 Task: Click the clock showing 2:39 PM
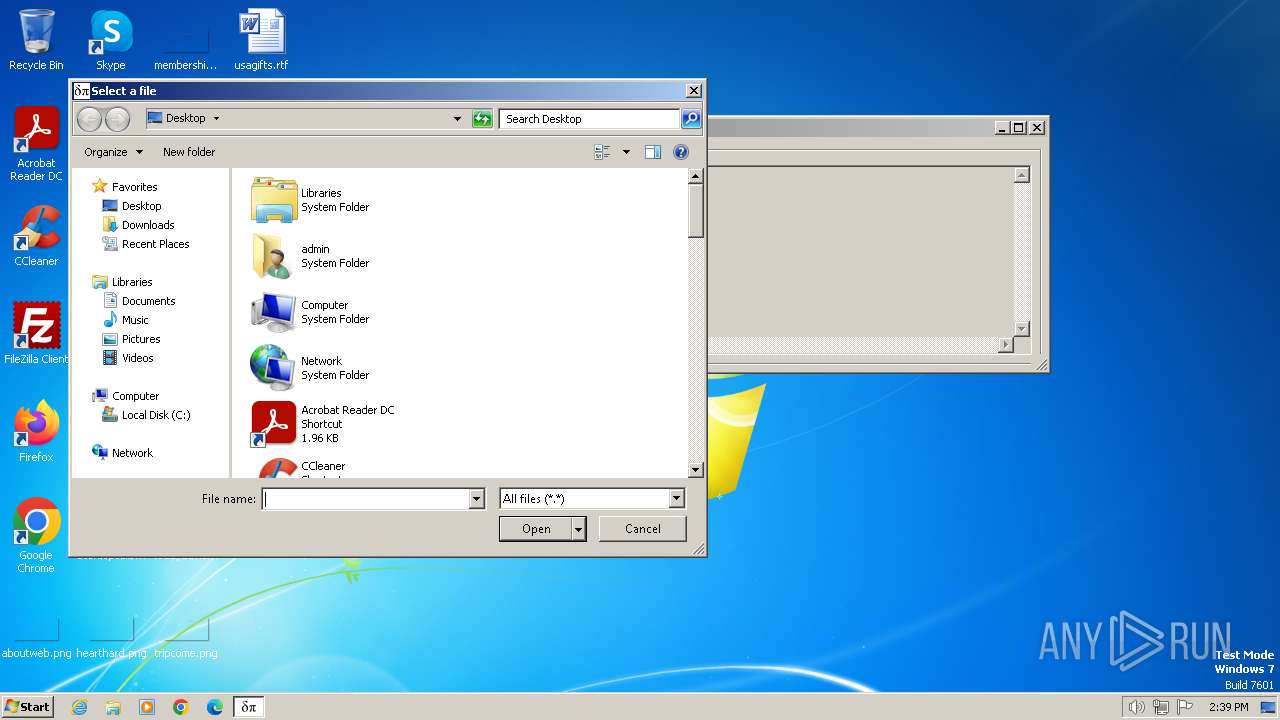coord(1229,707)
